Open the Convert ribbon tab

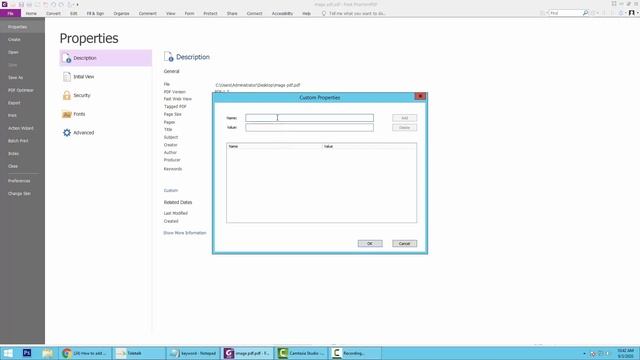click(53, 13)
